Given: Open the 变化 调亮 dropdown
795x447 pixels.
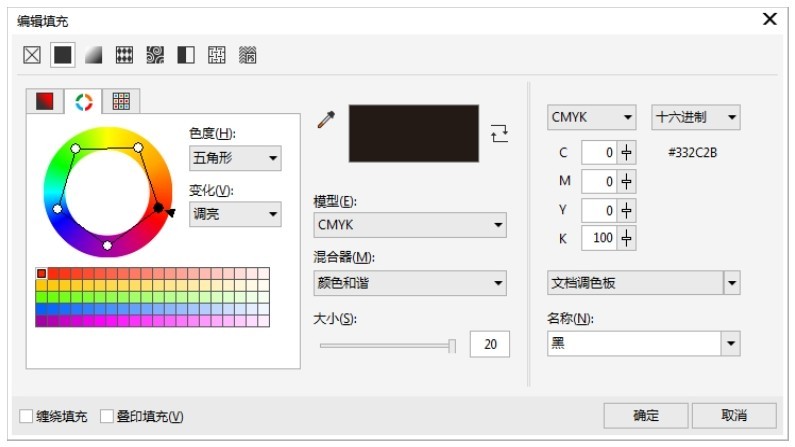Looking at the screenshot, I should [x=235, y=214].
